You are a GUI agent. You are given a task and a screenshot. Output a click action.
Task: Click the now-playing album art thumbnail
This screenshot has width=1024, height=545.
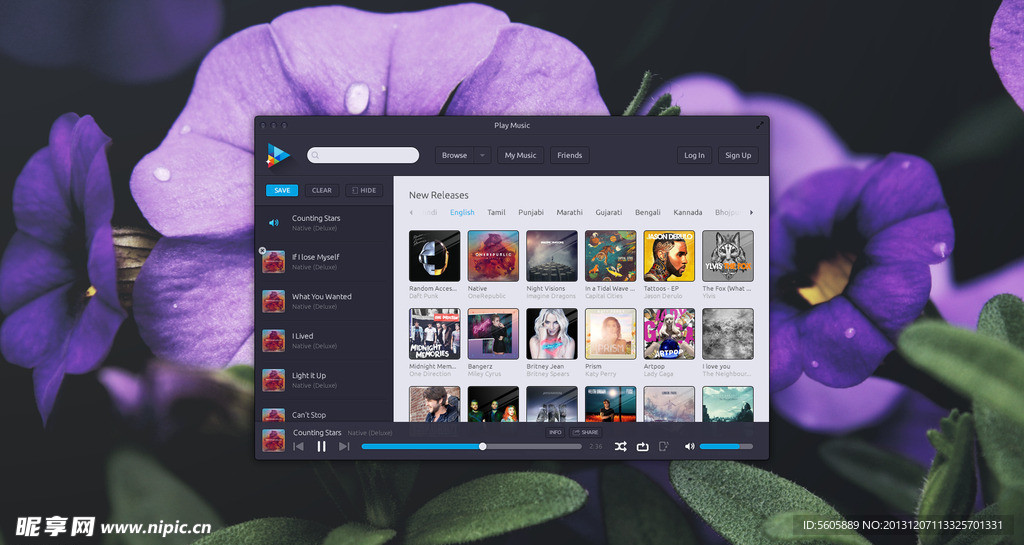[274, 441]
